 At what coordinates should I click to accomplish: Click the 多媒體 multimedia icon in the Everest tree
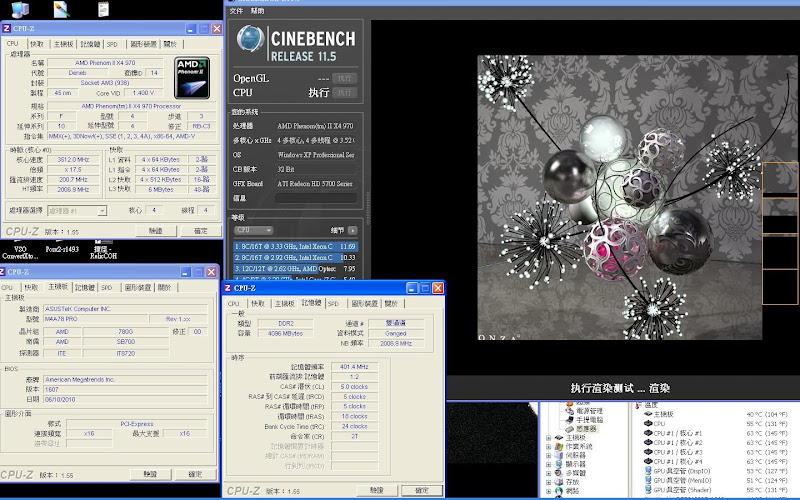[x=559, y=473]
